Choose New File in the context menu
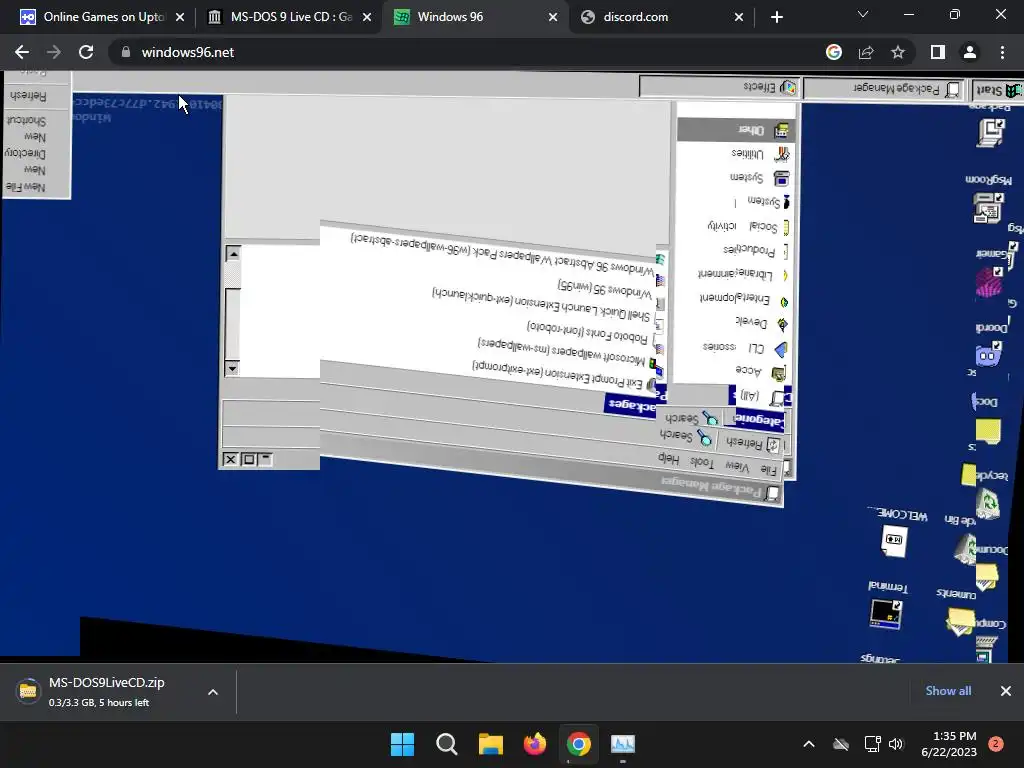The height and width of the screenshot is (768, 1024). pyautogui.click(x=26, y=187)
